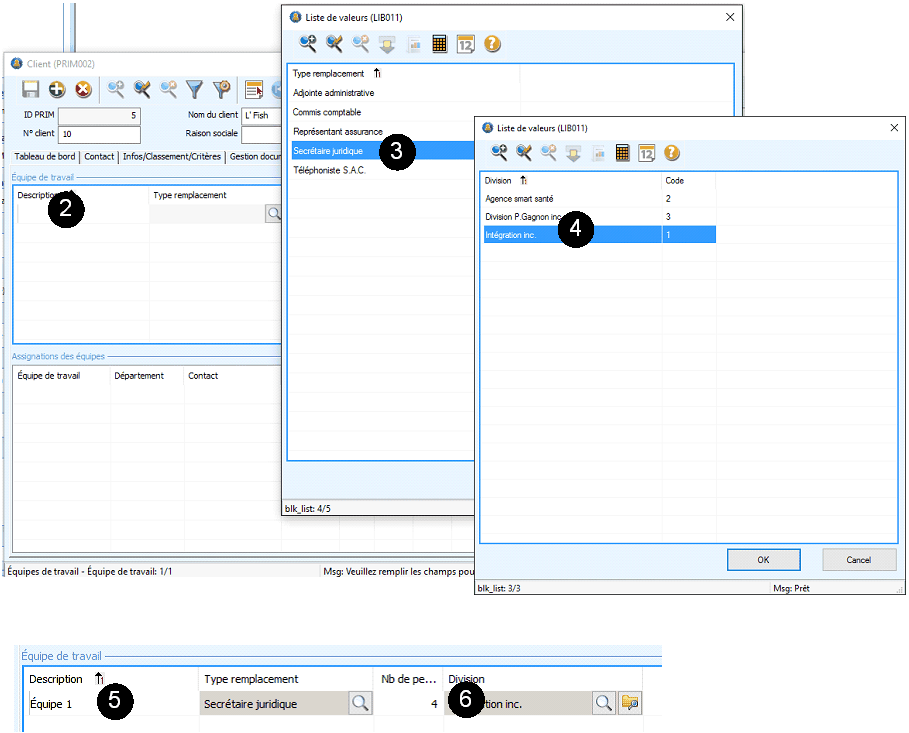Click the N° client input field
909x733 pixels.
coord(99,134)
